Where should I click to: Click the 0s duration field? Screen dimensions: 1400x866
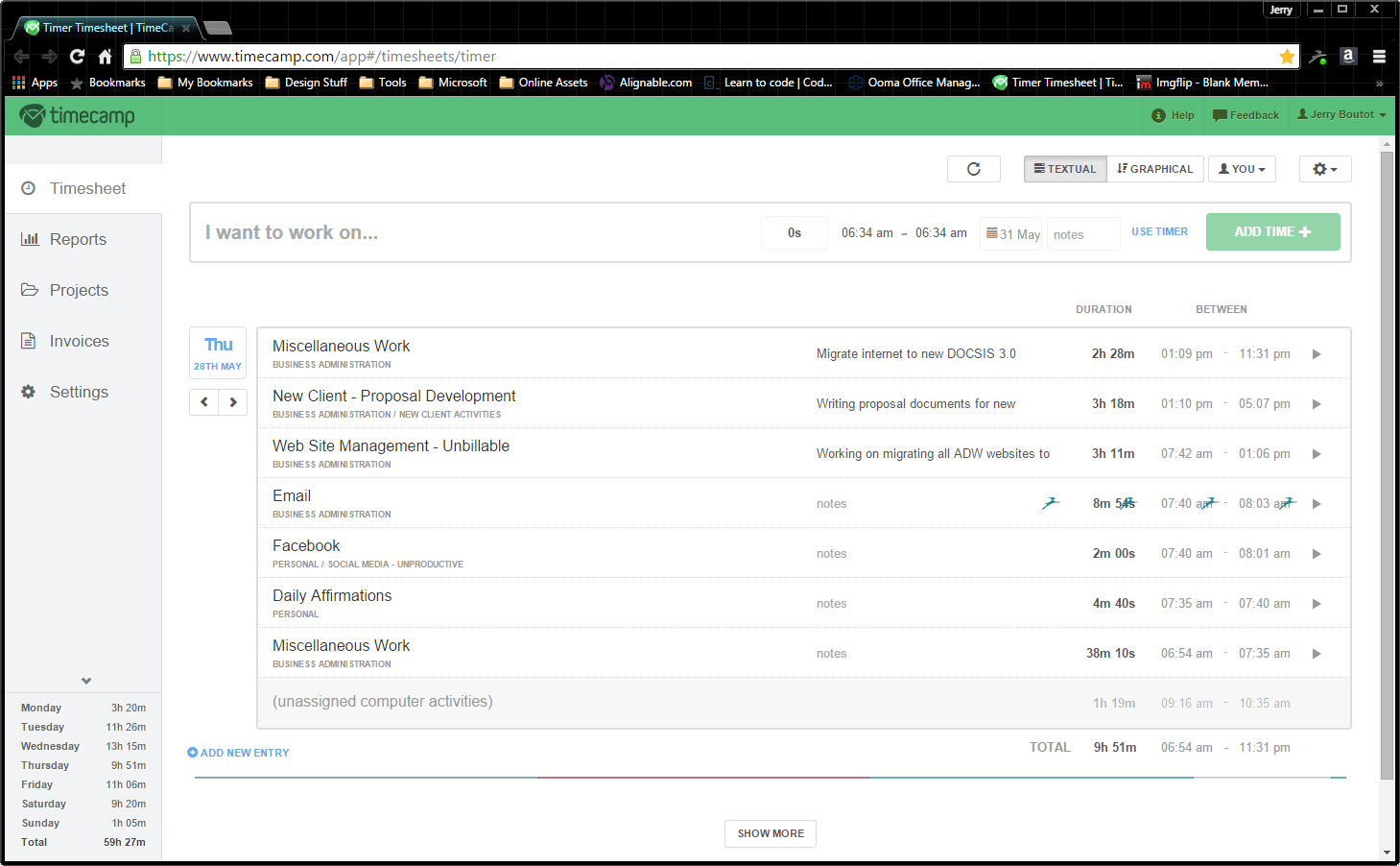click(795, 233)
